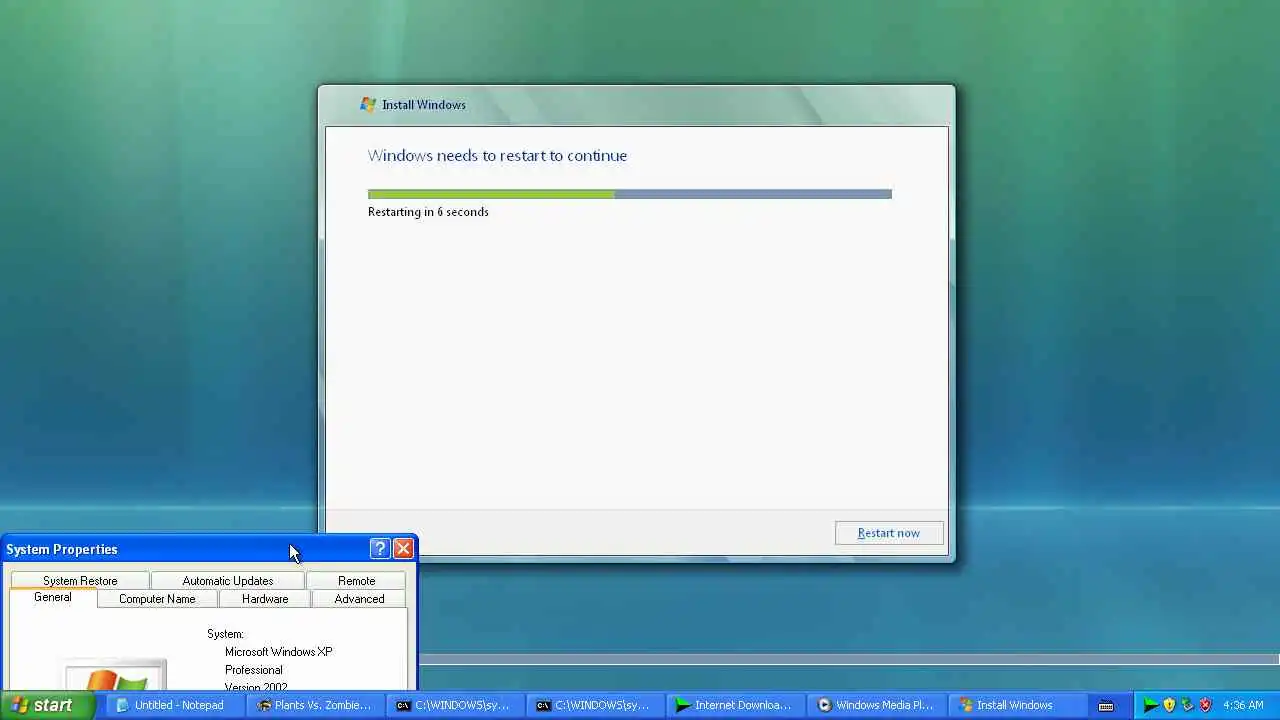
Task: Switch to Windows Media Player taskbar button
Action: [x=877, y=705]
